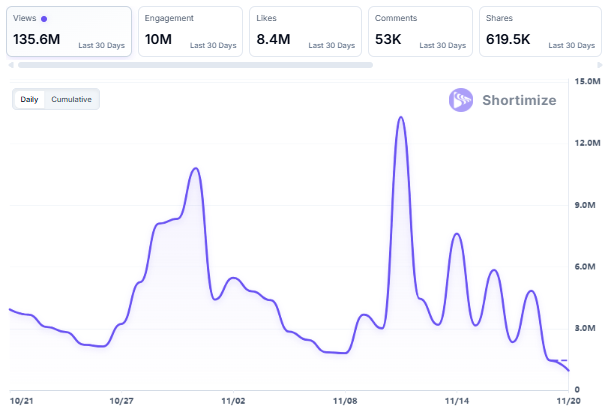Click the Shortimize logo icon
Screen dimensions: 610x416
[461, 100]
